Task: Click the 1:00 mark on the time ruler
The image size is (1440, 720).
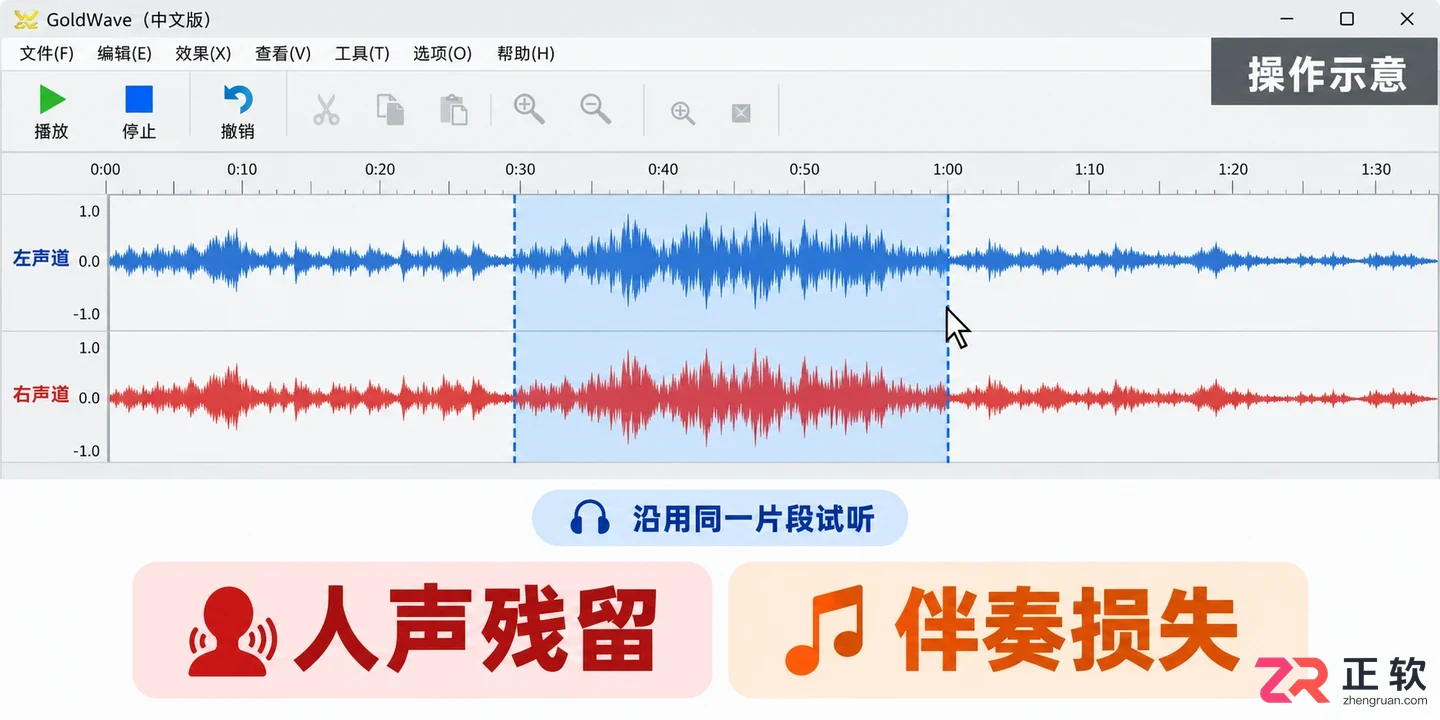Action: point(948,169)
